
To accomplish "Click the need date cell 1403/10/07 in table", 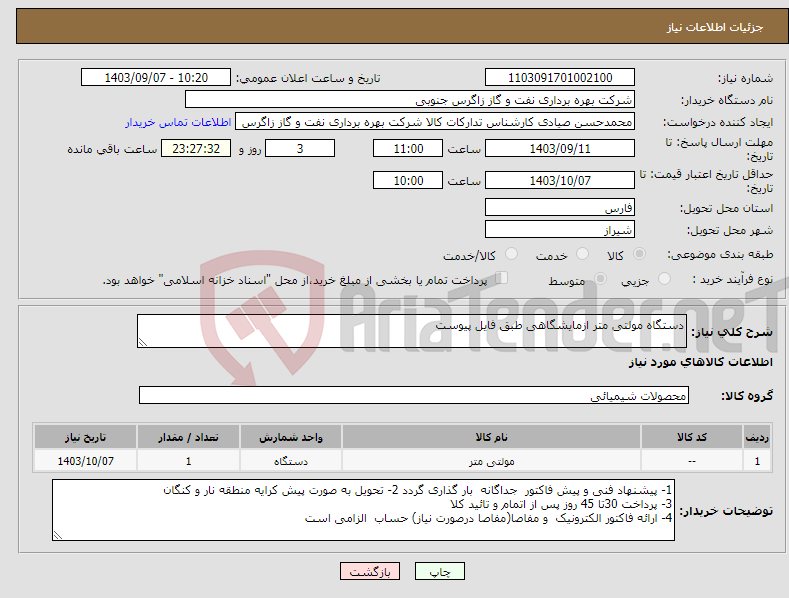I will point(85,461).
